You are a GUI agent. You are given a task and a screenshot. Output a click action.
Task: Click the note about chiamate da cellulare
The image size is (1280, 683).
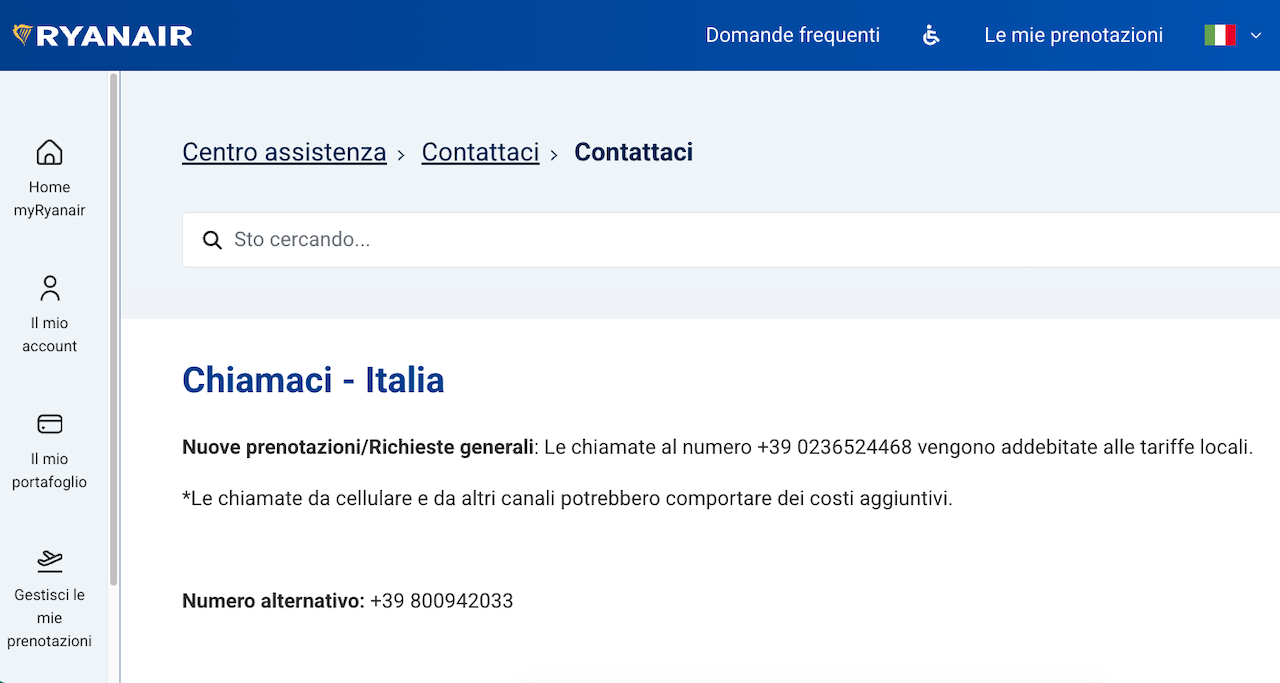[x=567, y=498]
